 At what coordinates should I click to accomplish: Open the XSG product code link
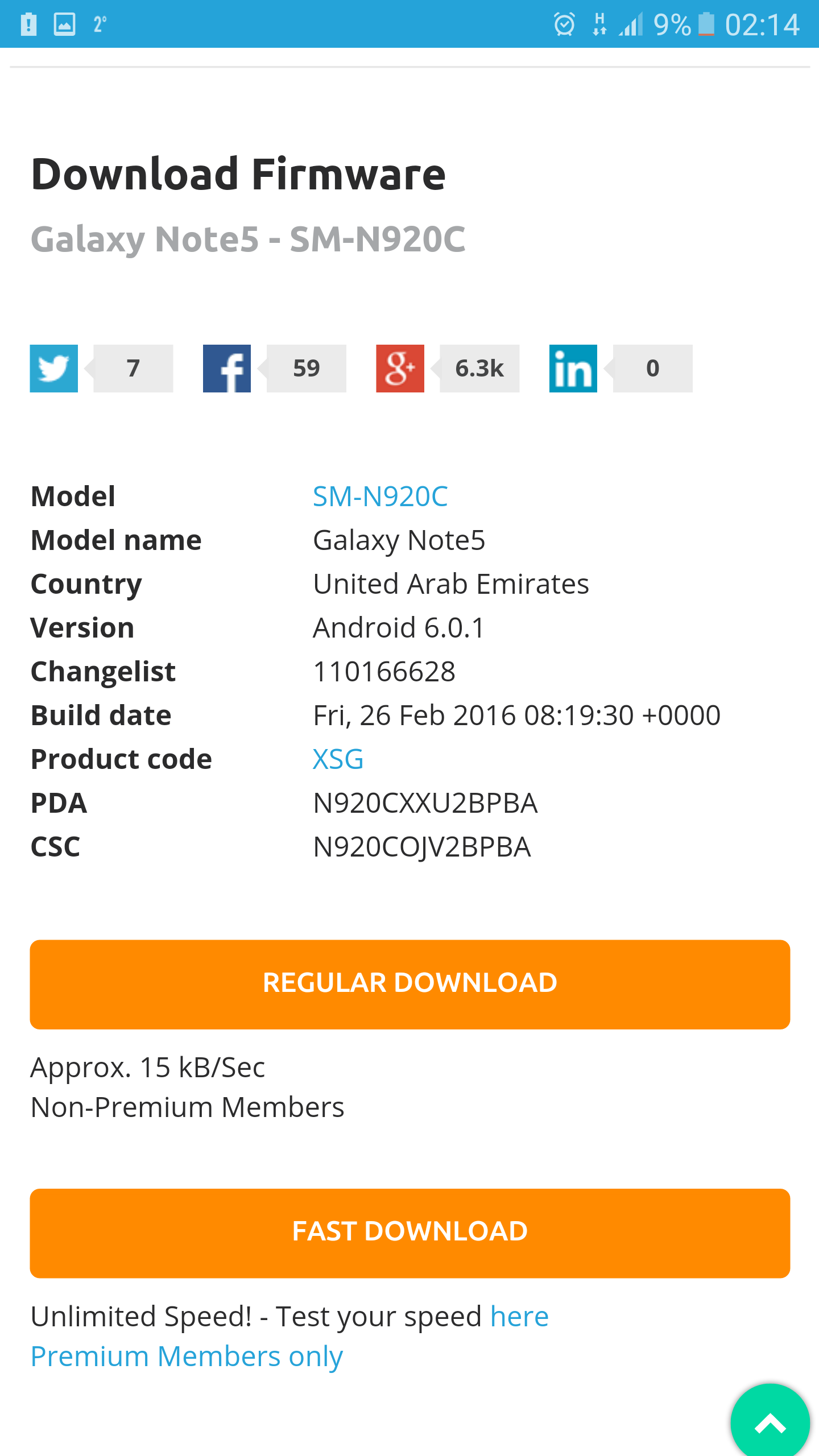(338, 759)
